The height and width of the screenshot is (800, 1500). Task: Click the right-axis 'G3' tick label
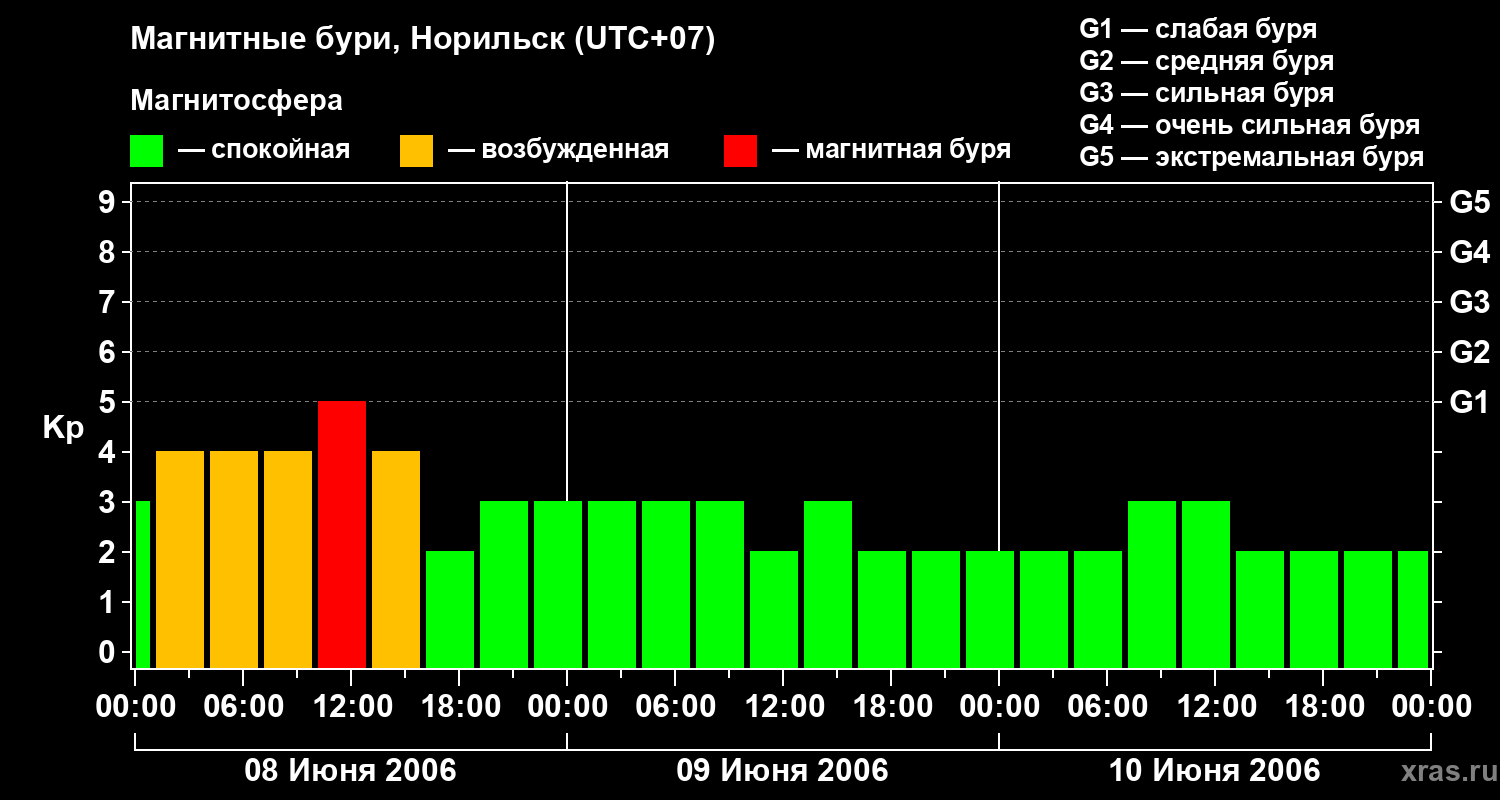[x=1469, y=303]
